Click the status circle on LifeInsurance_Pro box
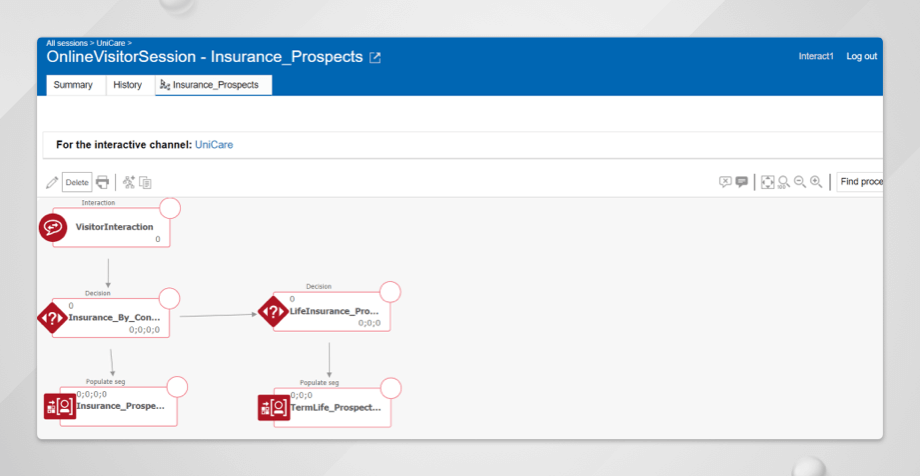 click(x=390, y=292)
